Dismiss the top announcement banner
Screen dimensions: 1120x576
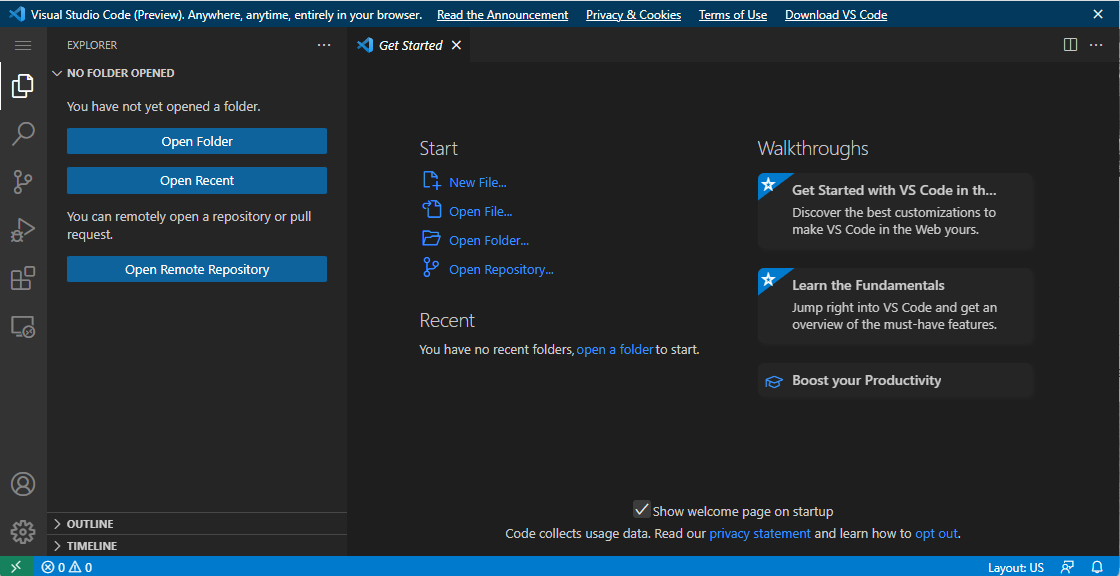1098,14
